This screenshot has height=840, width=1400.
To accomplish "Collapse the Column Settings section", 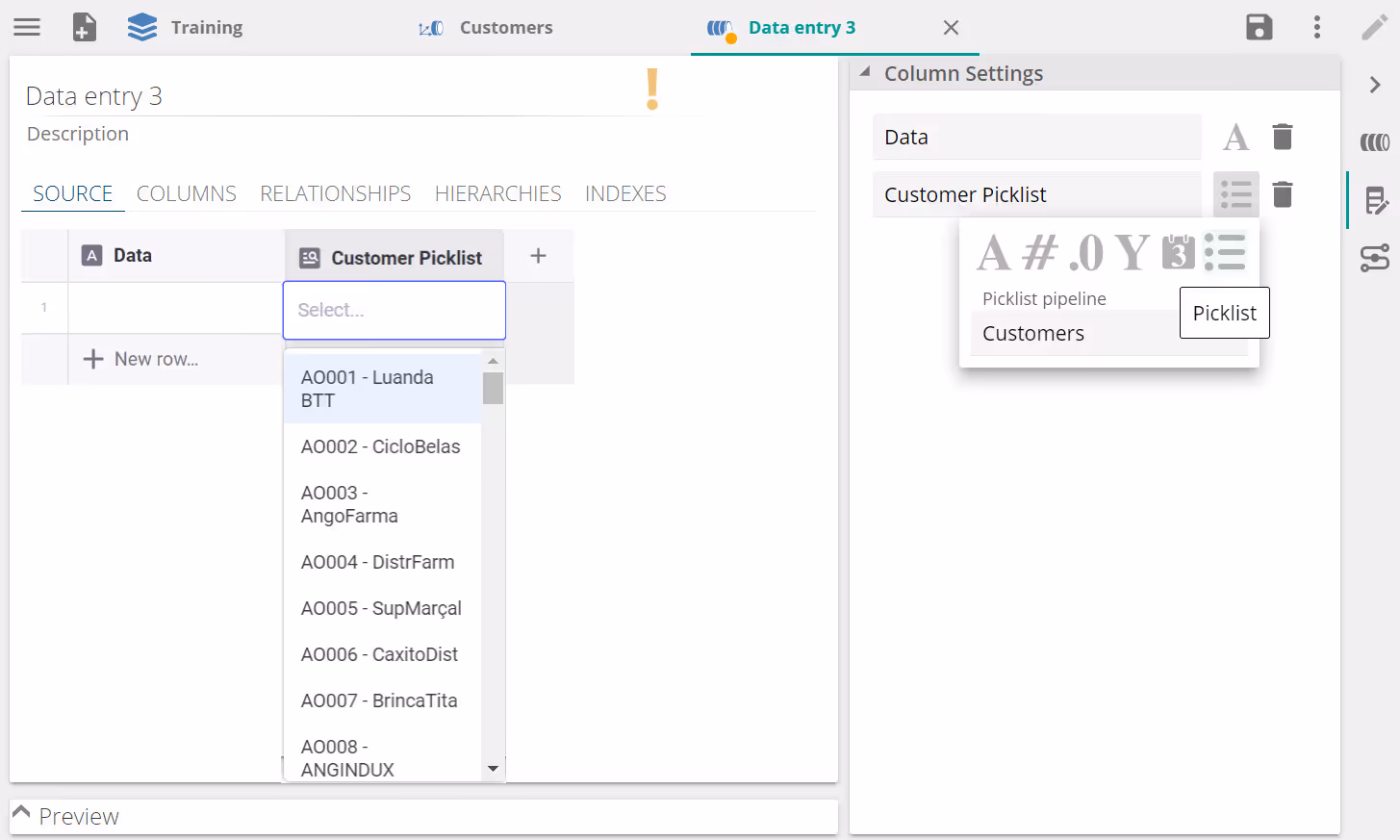I will (865, 73).
